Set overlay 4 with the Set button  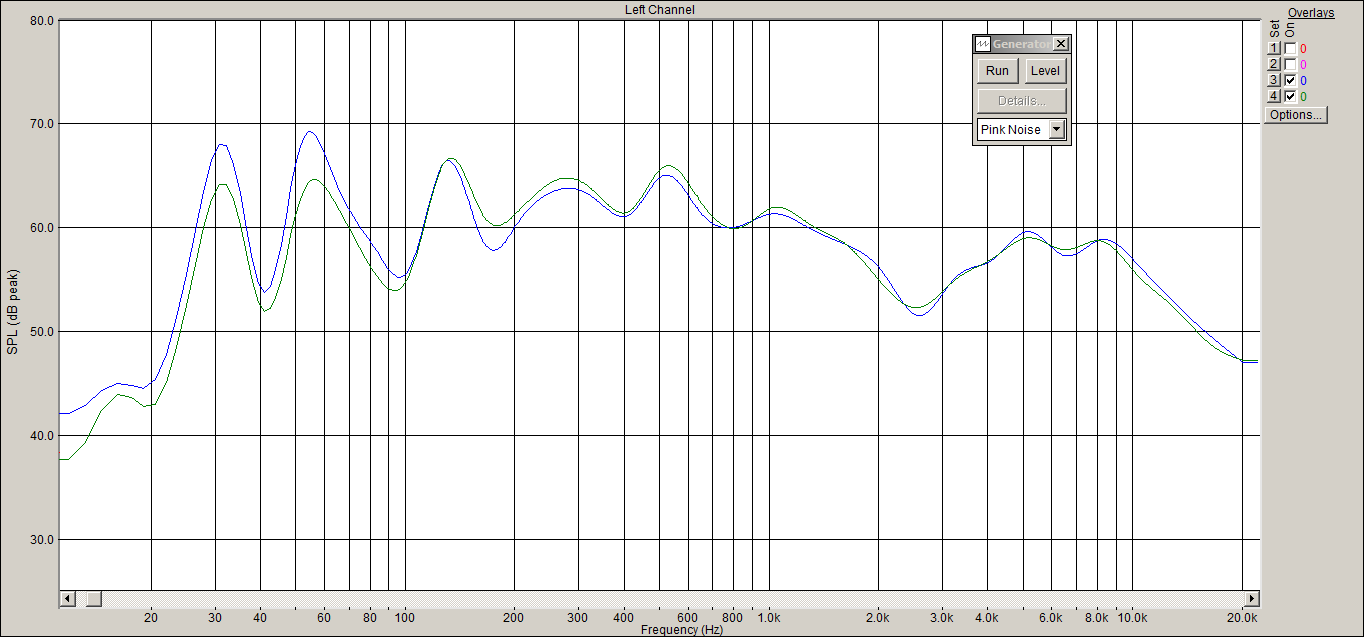tap(1274, 96)
